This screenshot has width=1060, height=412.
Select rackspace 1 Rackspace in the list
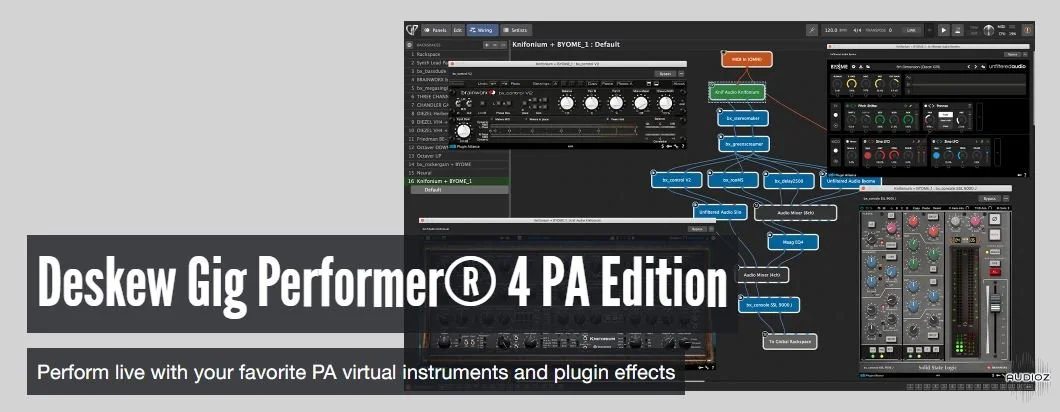click(x=457, y=53)
